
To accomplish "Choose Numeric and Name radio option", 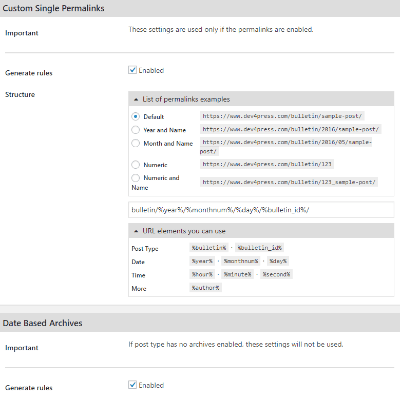I will click(x=135, y=178).
